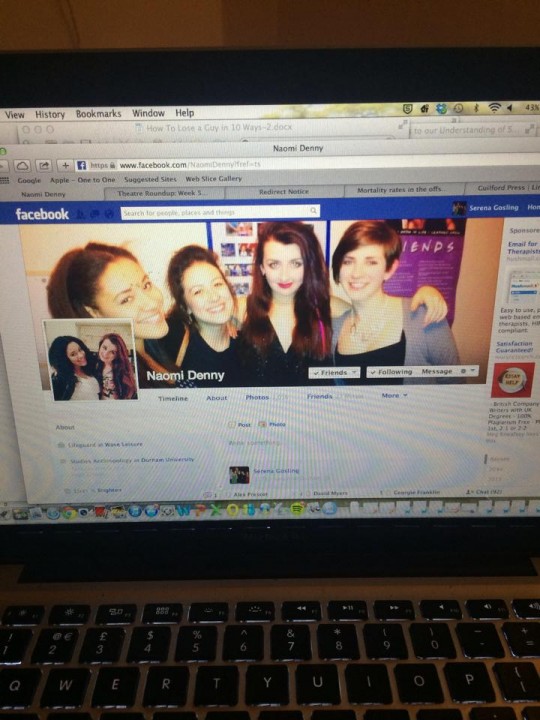Open the Photos profile tab
This screenshot has width=540, height=720.
257,397
